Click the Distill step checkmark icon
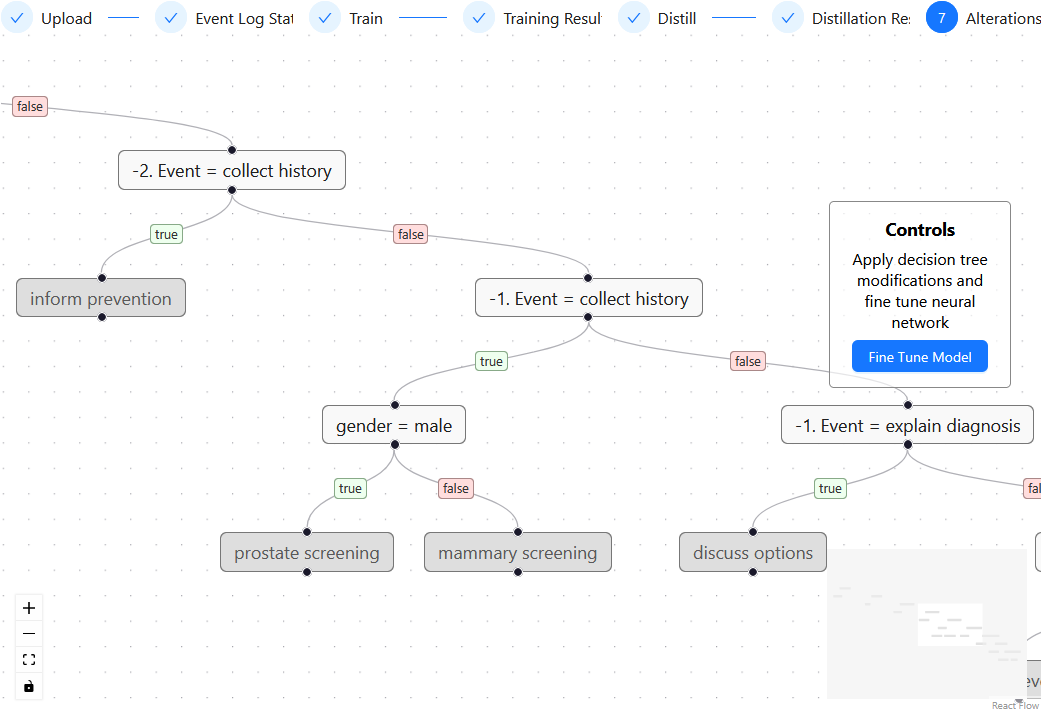This screenshot has height=715, width=1041. [633, 17]
